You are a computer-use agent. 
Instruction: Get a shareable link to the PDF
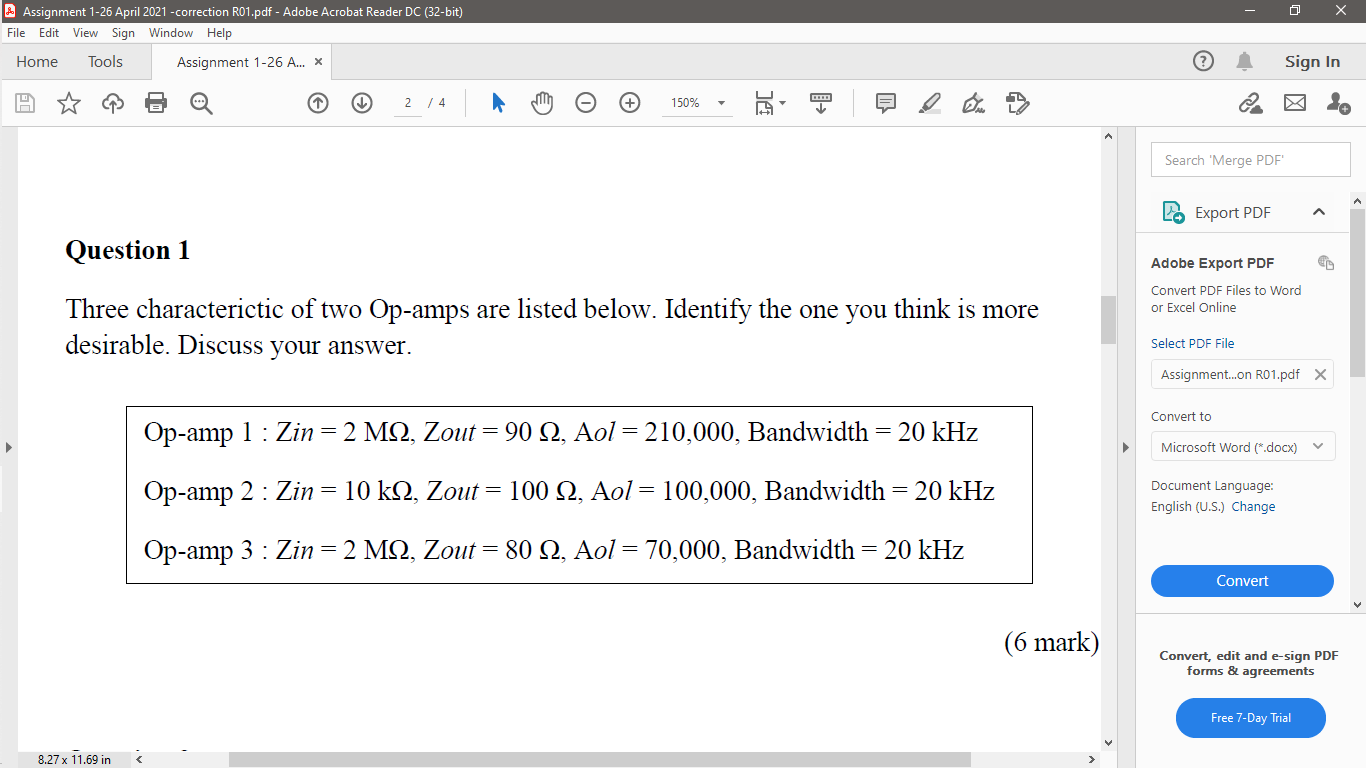1251,103
